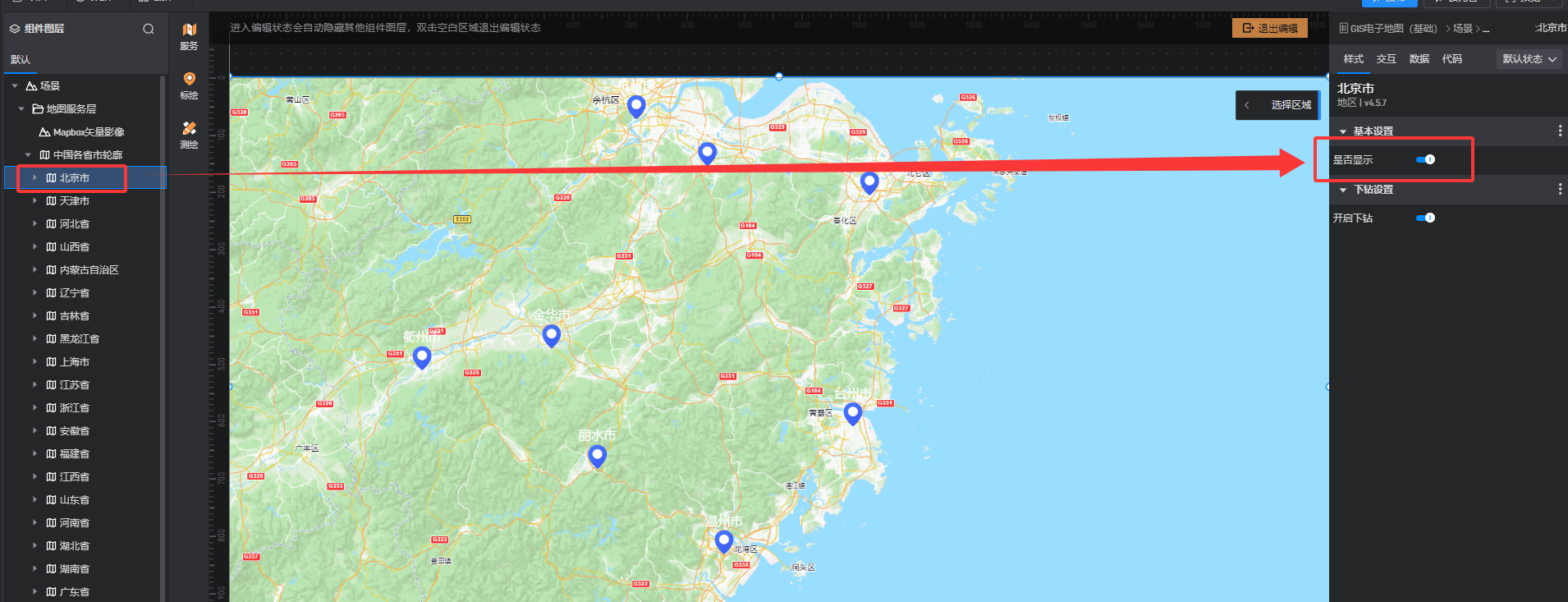
Task: Open 下钻设置 more options menu
Action: 1560,190
